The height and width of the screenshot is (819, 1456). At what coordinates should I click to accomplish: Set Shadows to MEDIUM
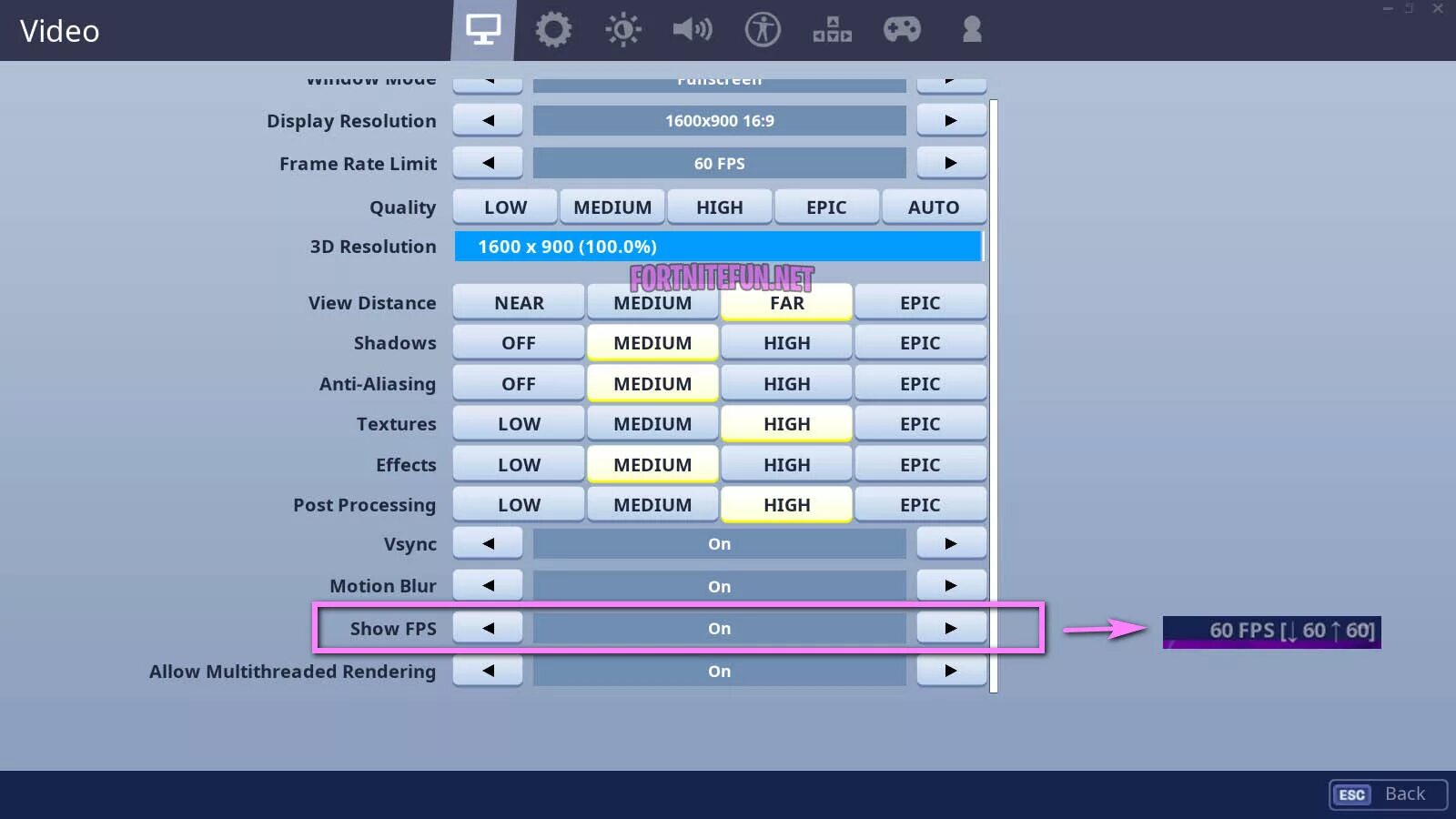[x=652, y=343]
